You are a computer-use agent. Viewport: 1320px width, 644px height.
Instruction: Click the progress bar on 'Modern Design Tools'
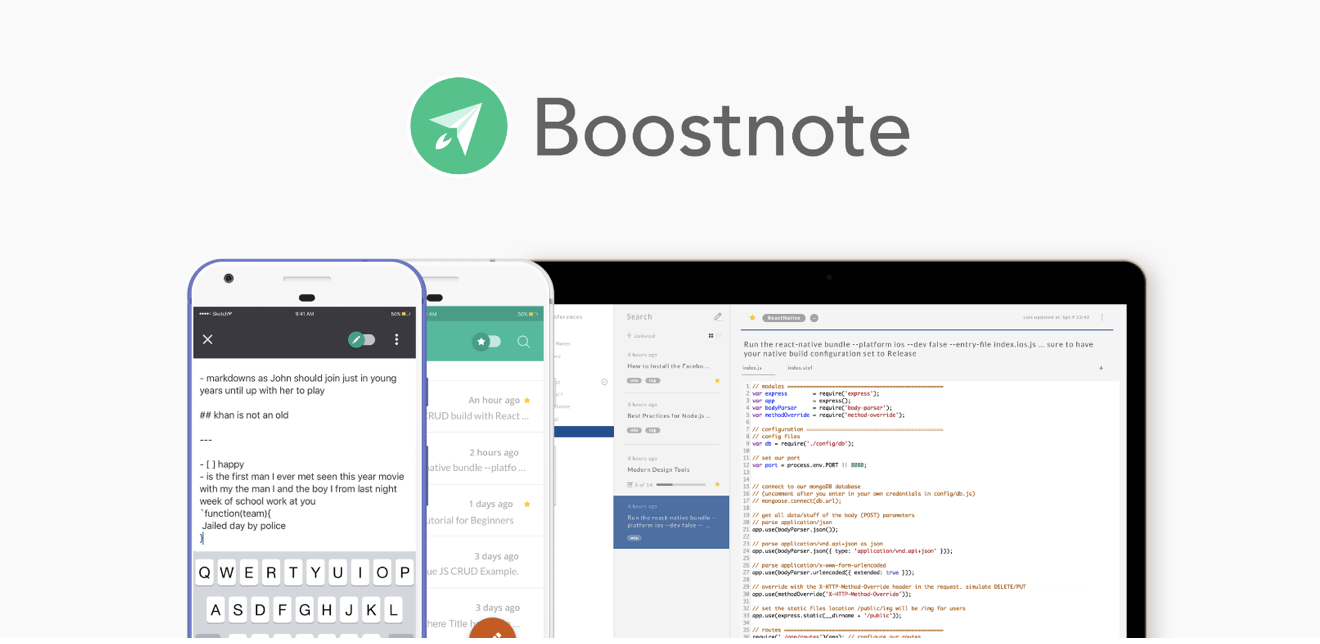(680, 484)
